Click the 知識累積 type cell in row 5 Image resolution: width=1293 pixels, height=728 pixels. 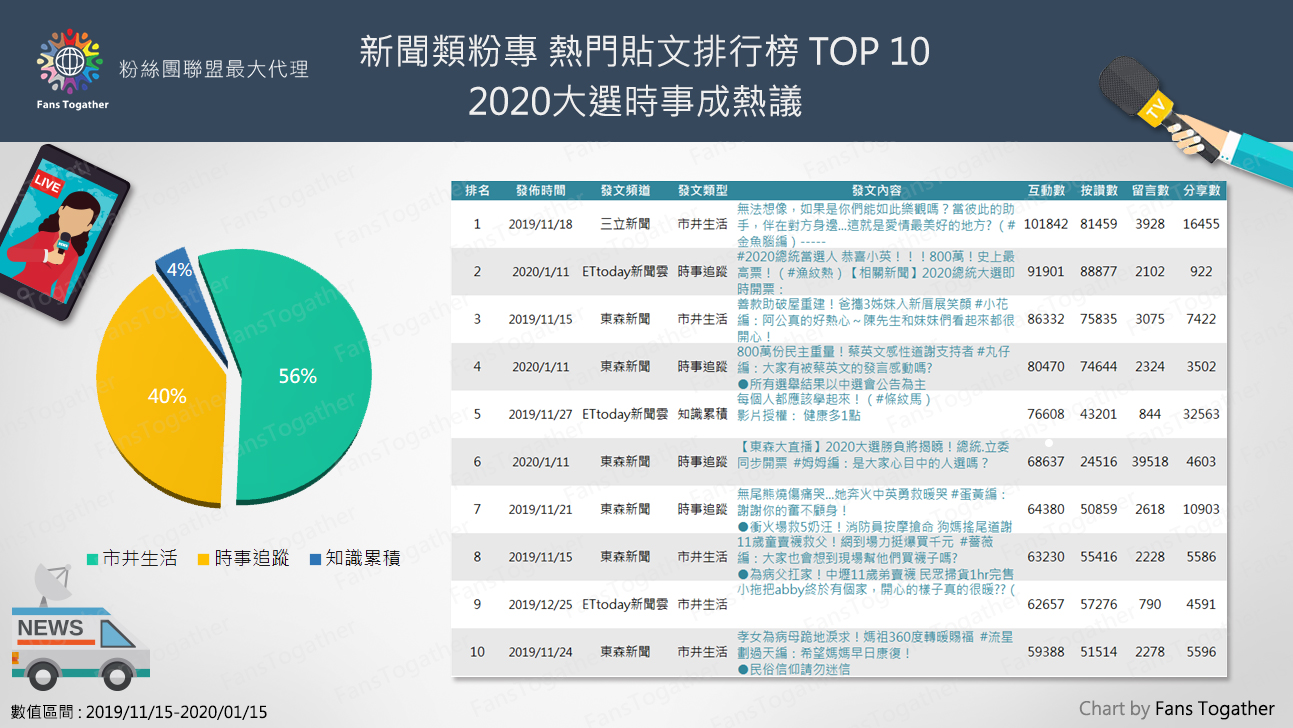pos(702,414)
